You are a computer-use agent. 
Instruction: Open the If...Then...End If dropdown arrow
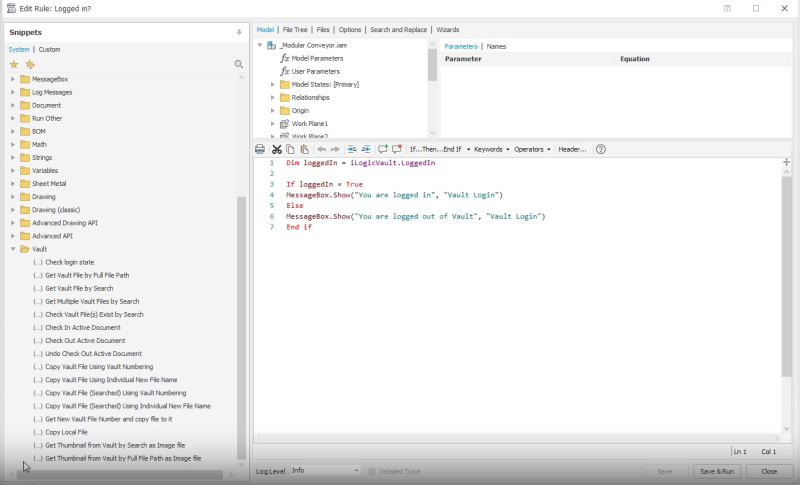click(468, 149)
